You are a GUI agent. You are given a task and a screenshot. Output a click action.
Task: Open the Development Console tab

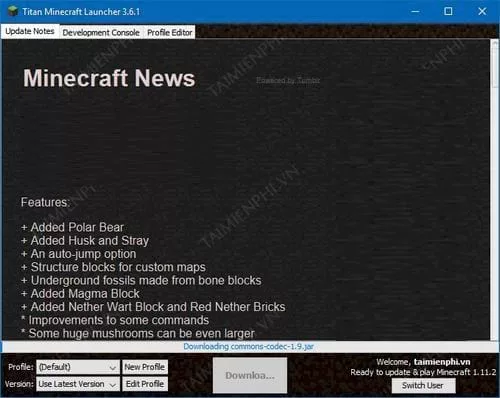point(101,33)
